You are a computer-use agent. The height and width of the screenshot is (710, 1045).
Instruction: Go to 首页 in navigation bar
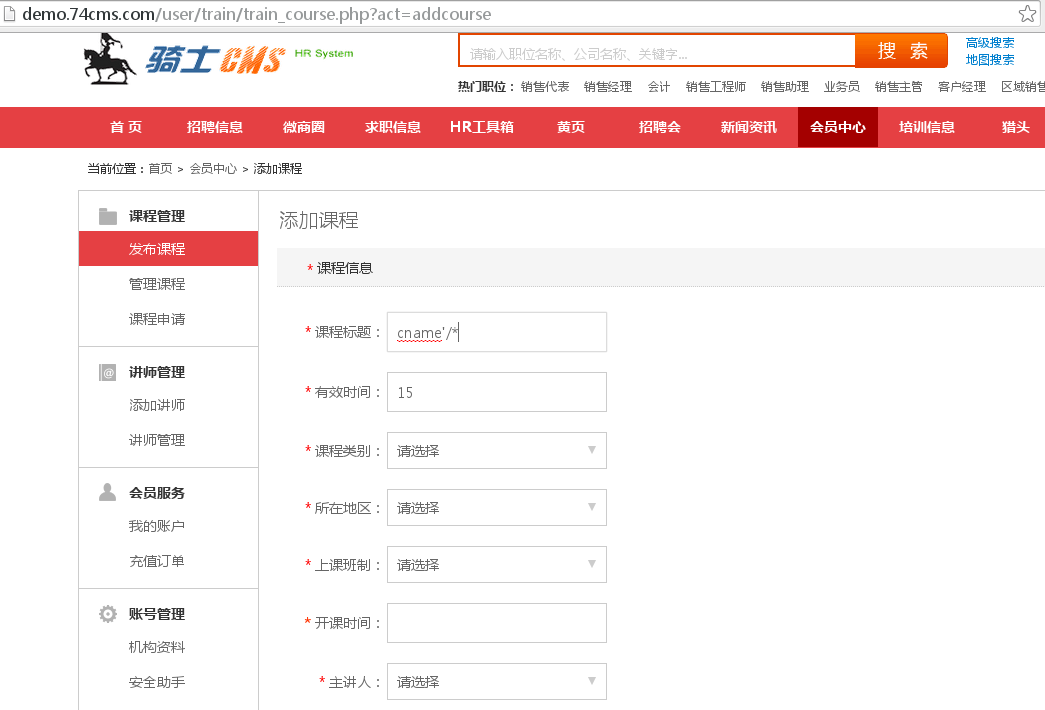click(126, 127)
